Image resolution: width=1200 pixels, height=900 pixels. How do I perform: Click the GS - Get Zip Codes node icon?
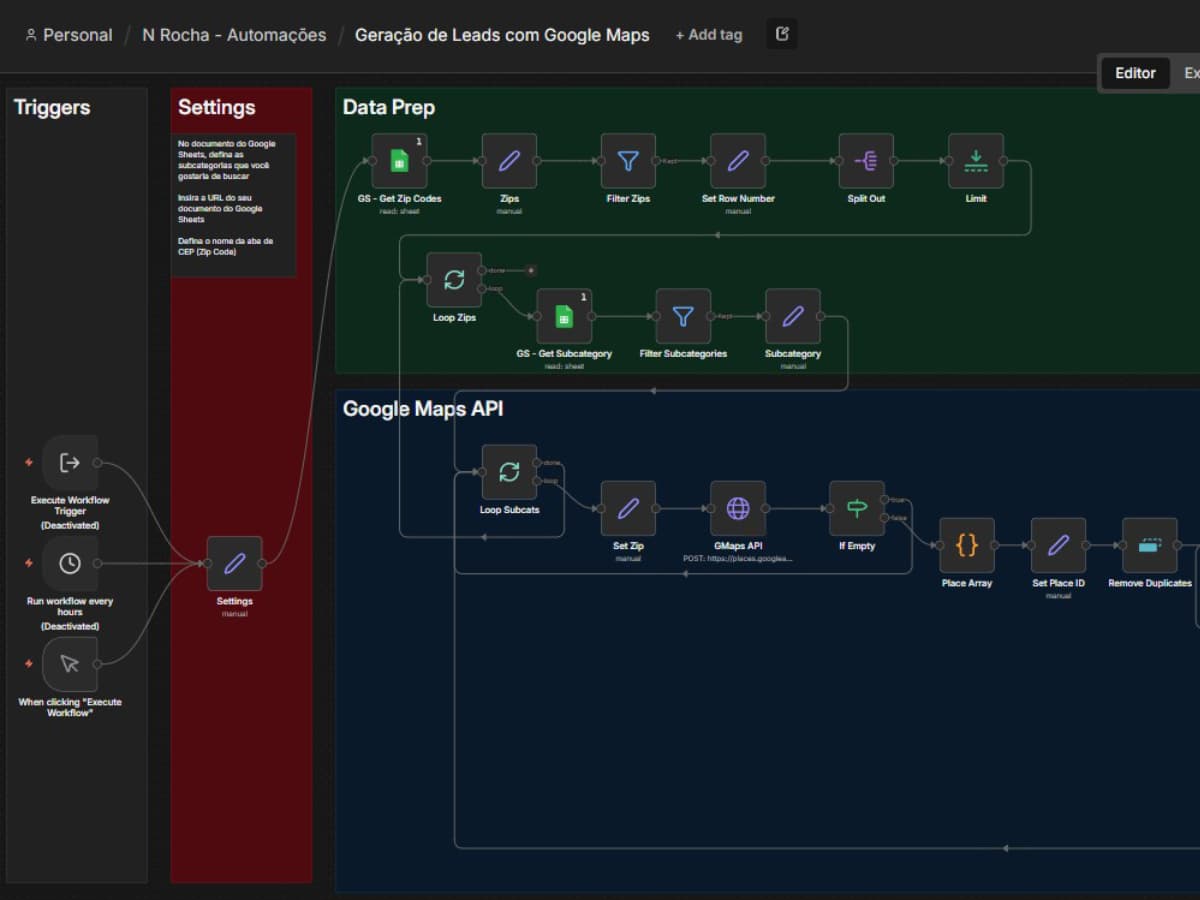(x=399, y=161)
